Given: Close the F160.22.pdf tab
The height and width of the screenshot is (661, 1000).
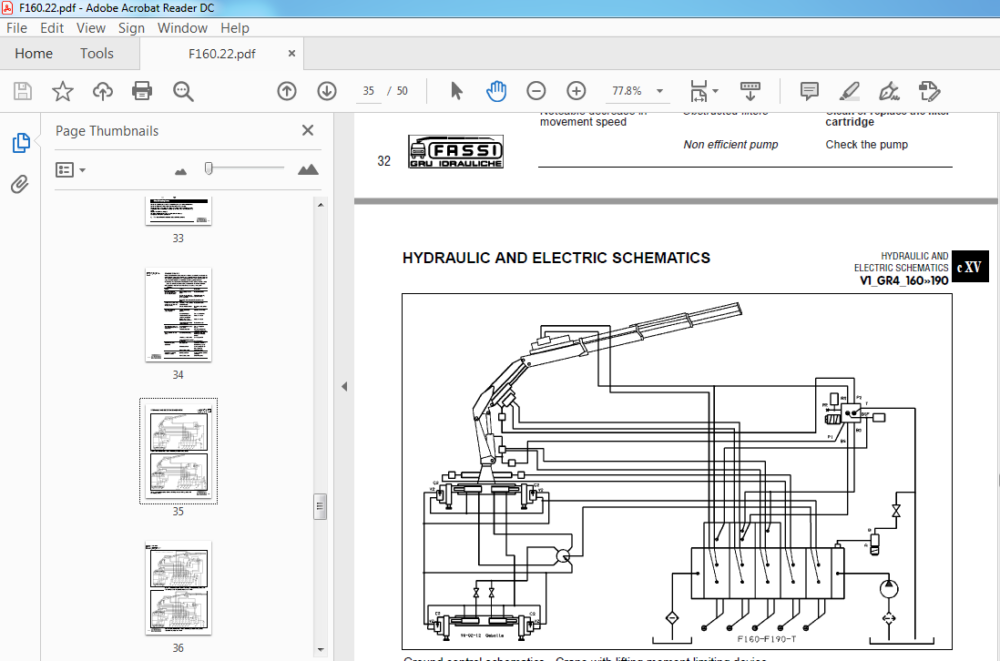Looking at the screenshot, I should pyautogui.click(x=291, y=54).
